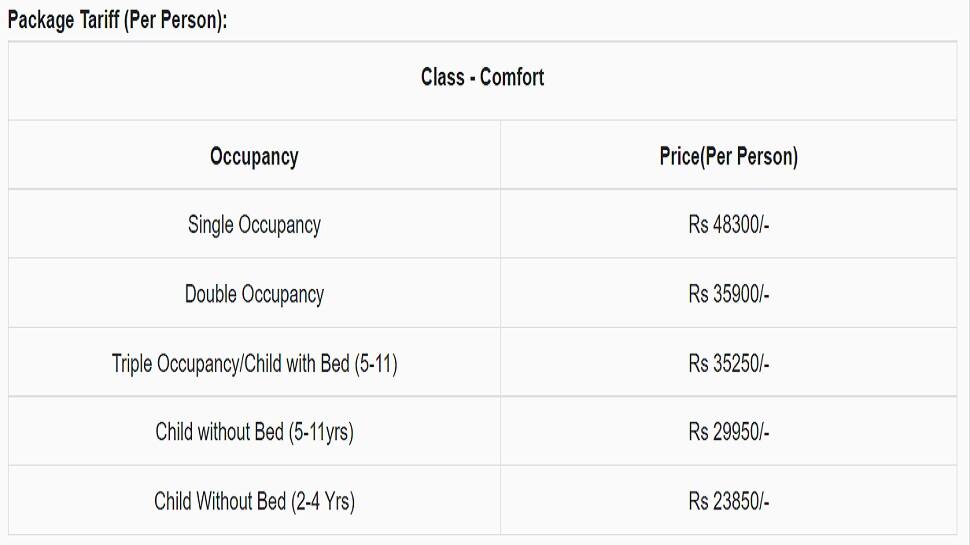
Task: Click the word Tariff in the heading
Action: (x=99, y=20)
